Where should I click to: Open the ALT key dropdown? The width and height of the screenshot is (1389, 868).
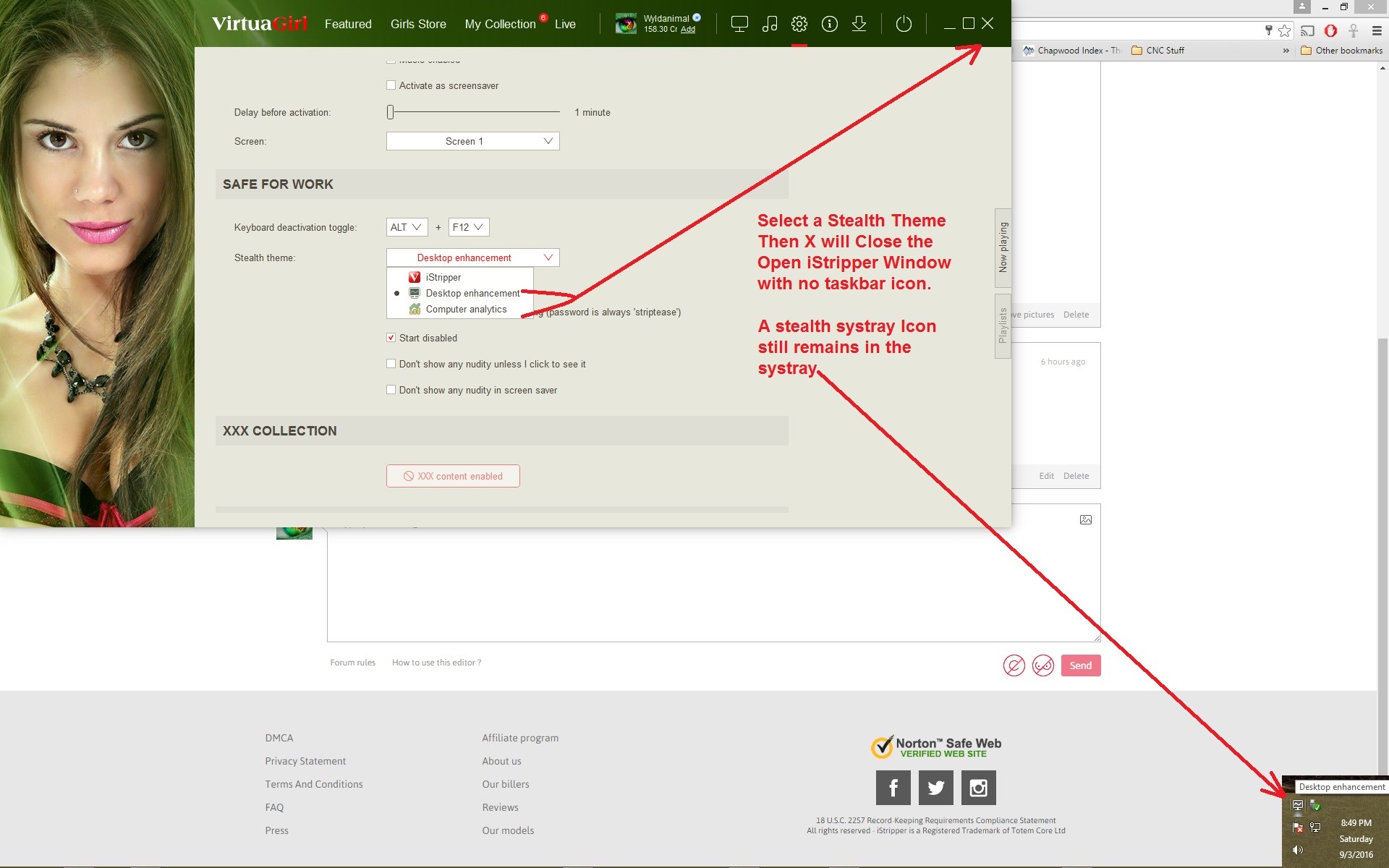coord(407,227)
